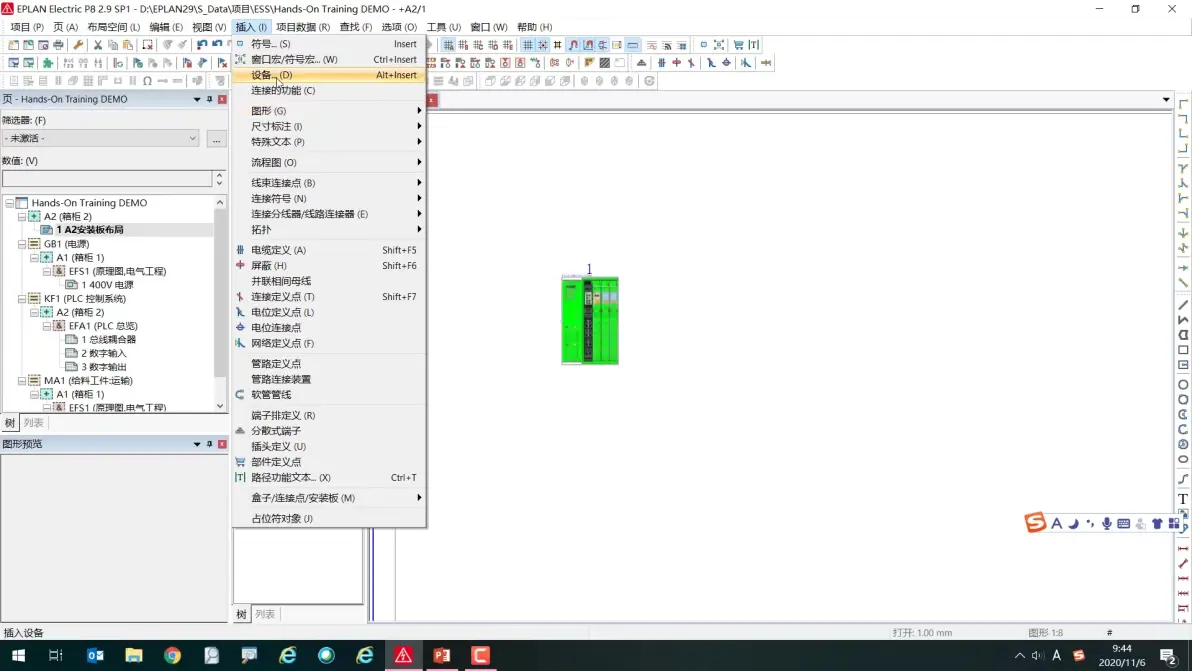The image size is (1192, 671).
Task: Select the straight line drawing tool
Action: click(x=1183, y=305)
